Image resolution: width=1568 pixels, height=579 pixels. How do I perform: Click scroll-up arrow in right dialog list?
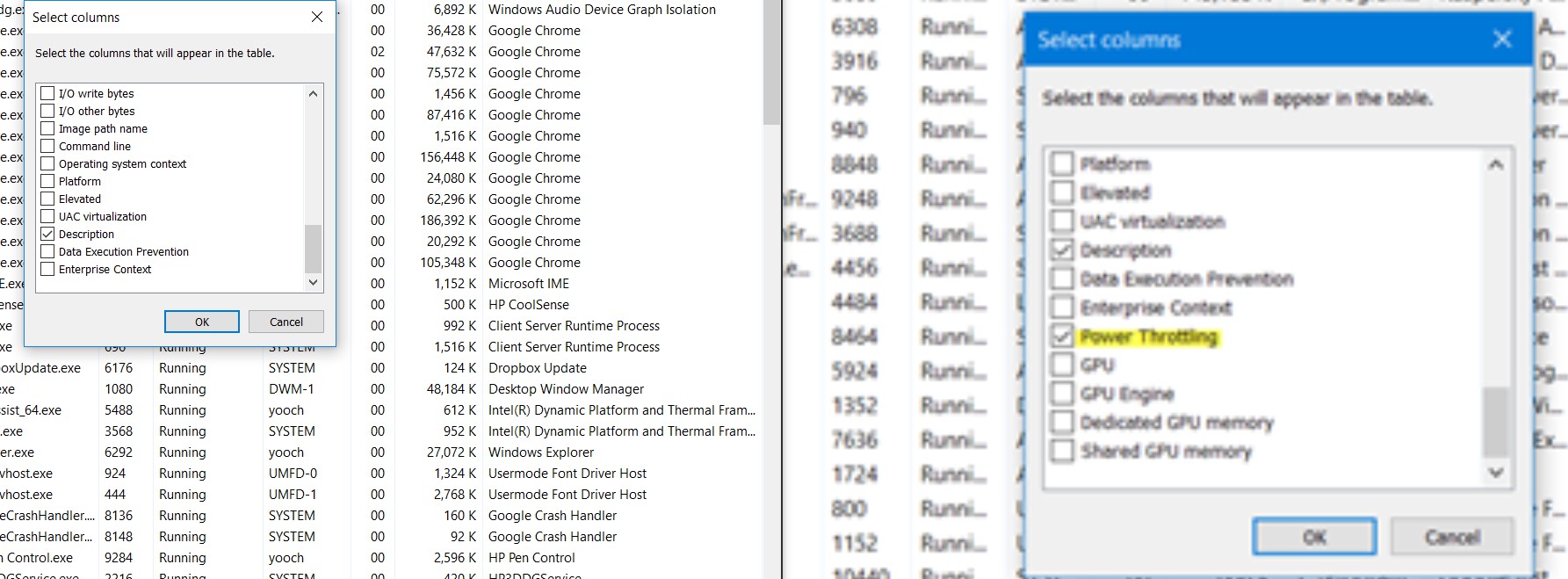pos(1496,164)
